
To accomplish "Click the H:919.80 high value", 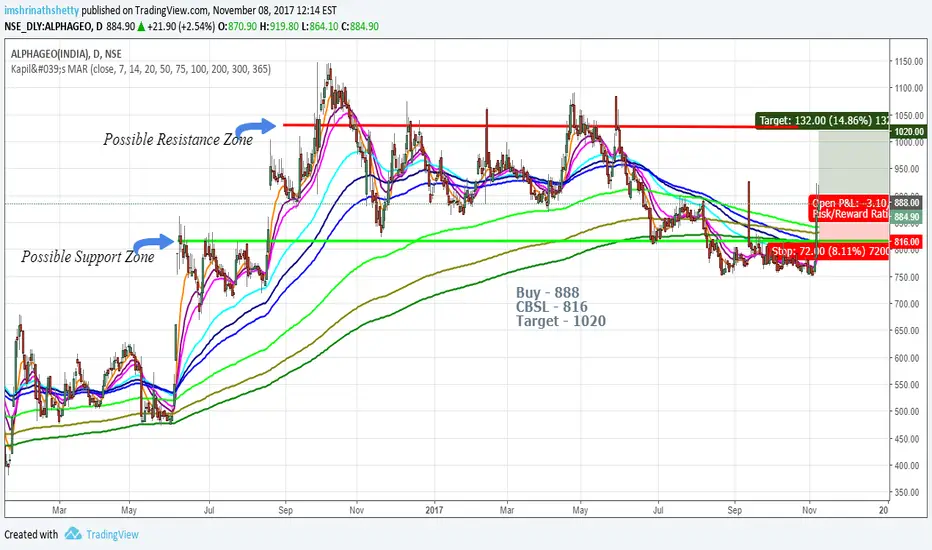I will 279,26.
